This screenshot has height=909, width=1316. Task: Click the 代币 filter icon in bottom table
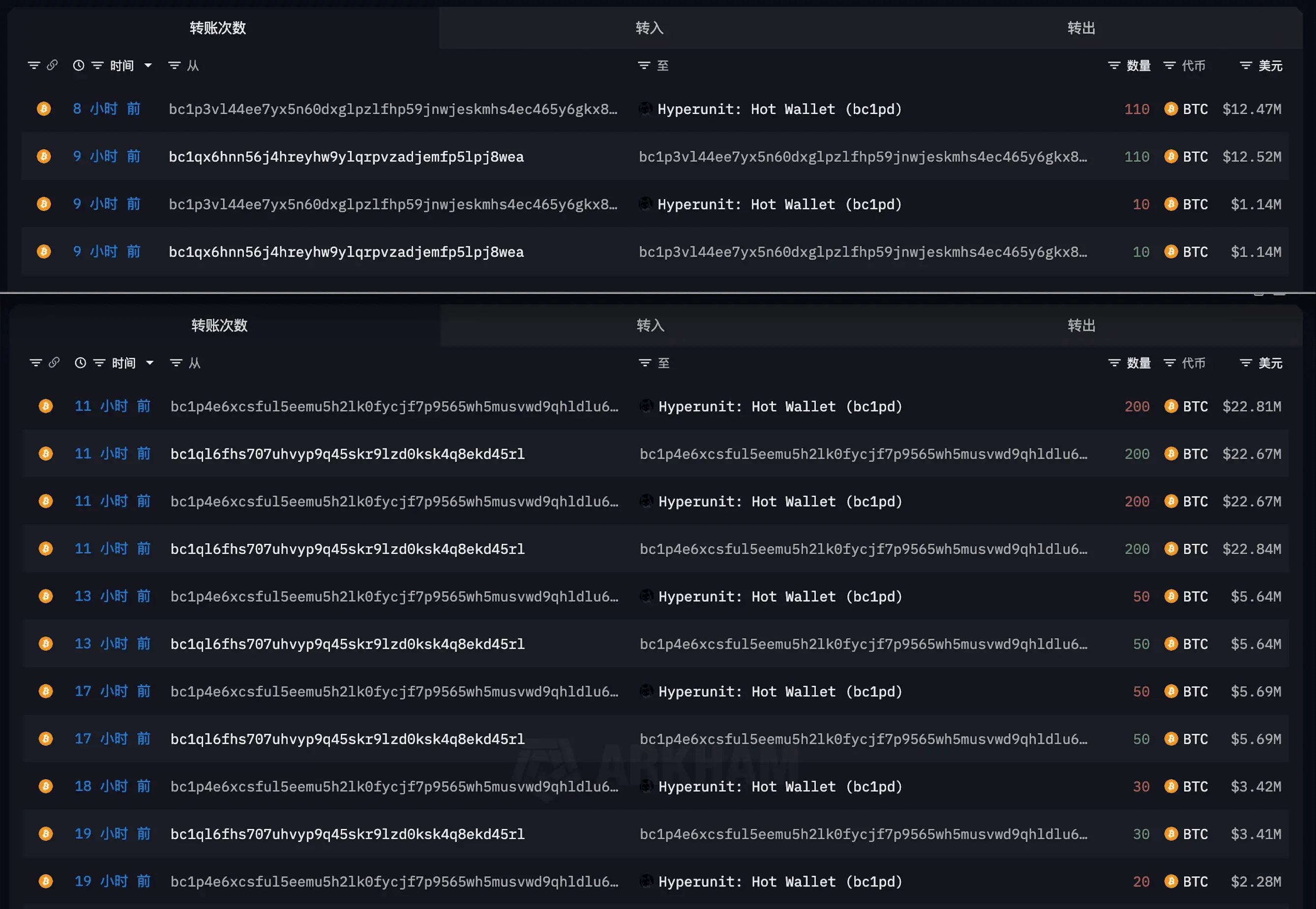click(x=1169, y=363)
